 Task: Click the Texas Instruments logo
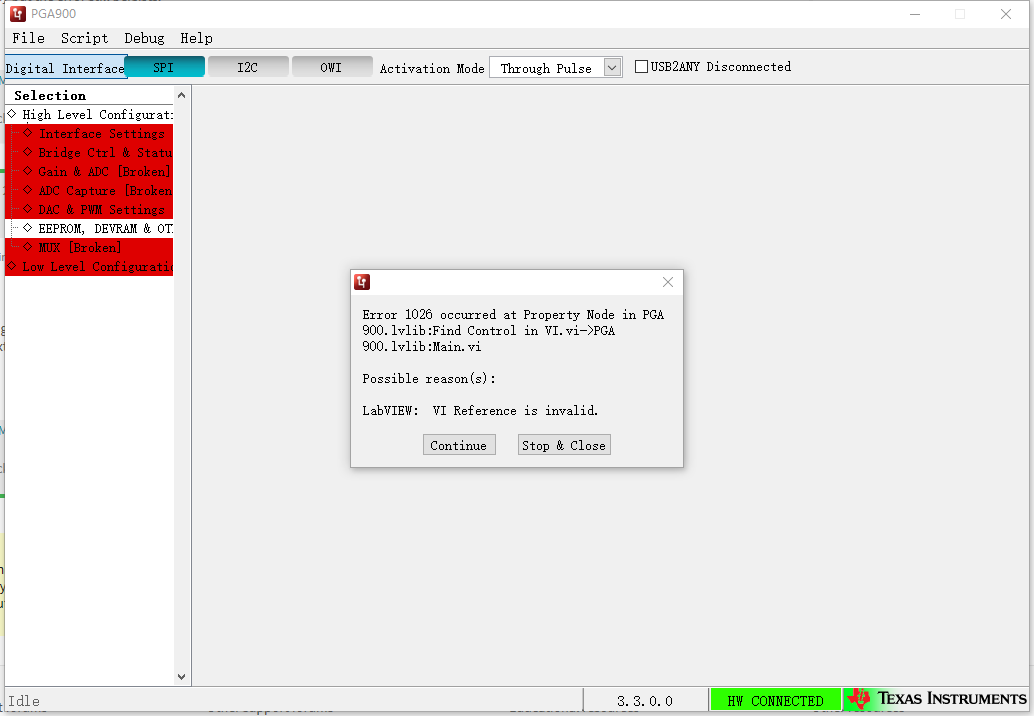pos(936,699)
